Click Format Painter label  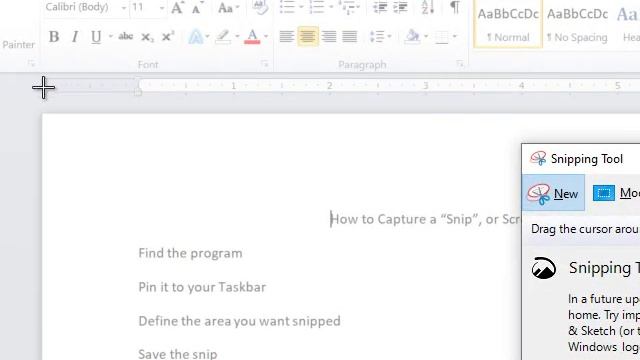(18, 44)
